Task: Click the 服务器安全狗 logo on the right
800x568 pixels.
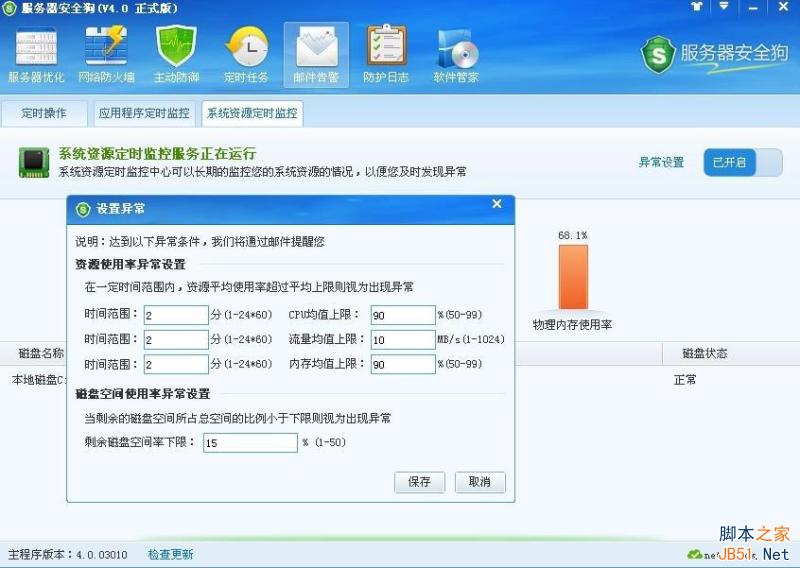Action: 714,54
